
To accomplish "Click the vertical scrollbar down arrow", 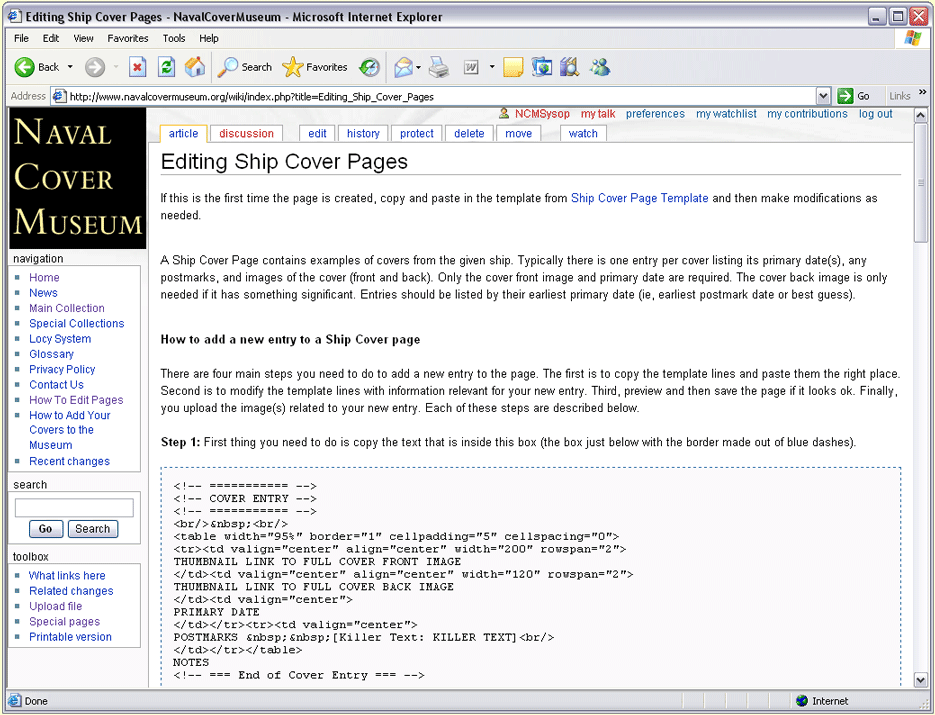I will (x=921, y=680).
